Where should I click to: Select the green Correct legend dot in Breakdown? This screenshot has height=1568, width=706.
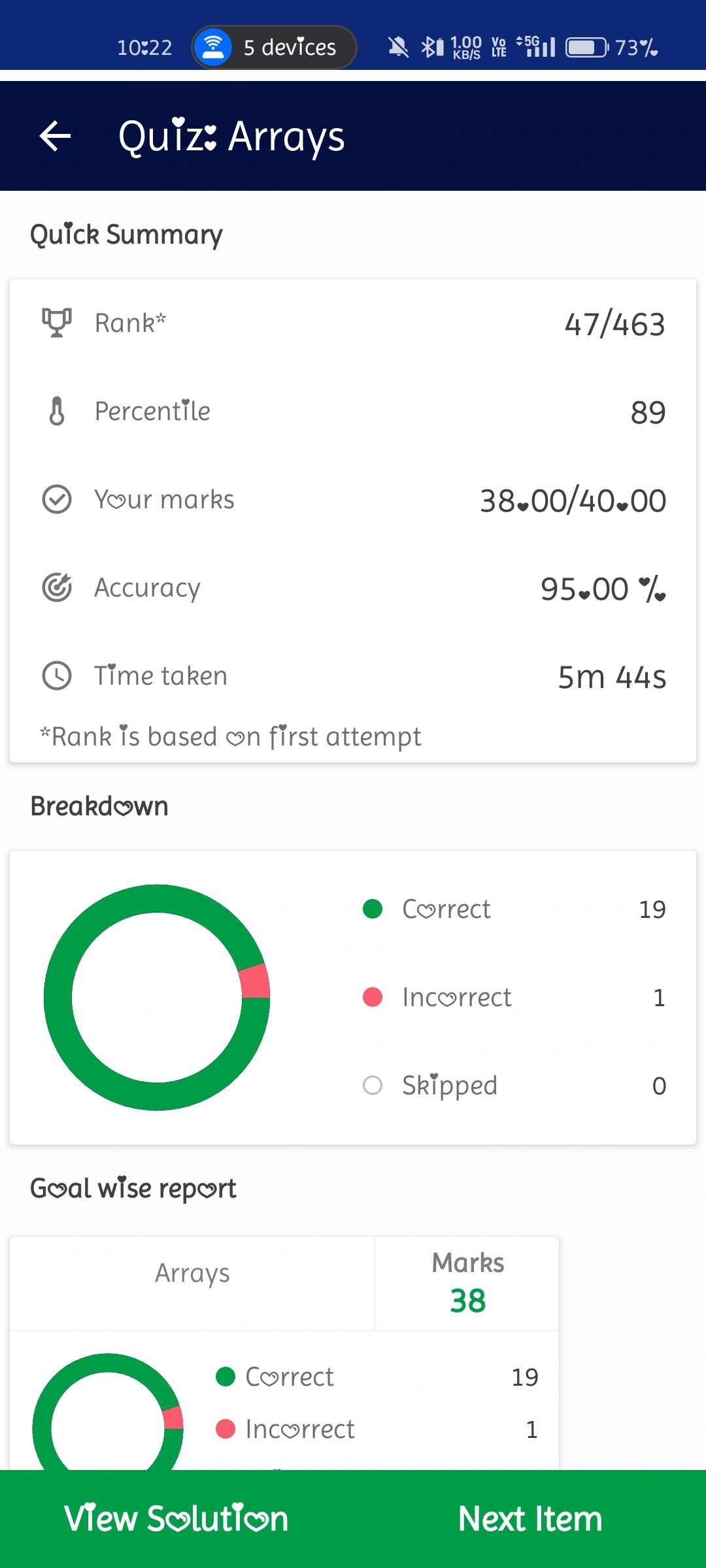click(x=373, y=909)
